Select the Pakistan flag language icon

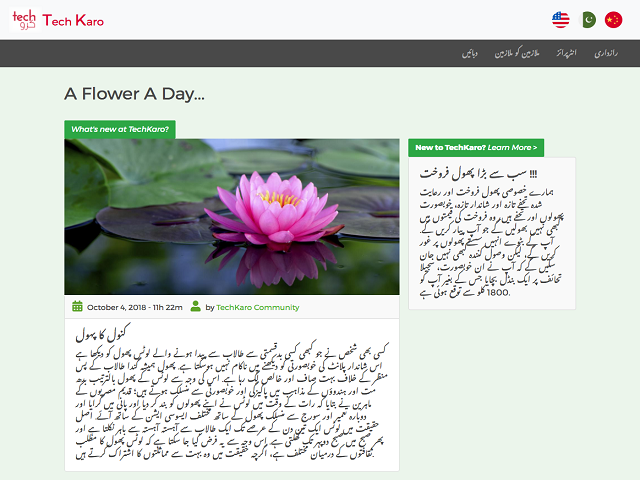click(587, 20)
